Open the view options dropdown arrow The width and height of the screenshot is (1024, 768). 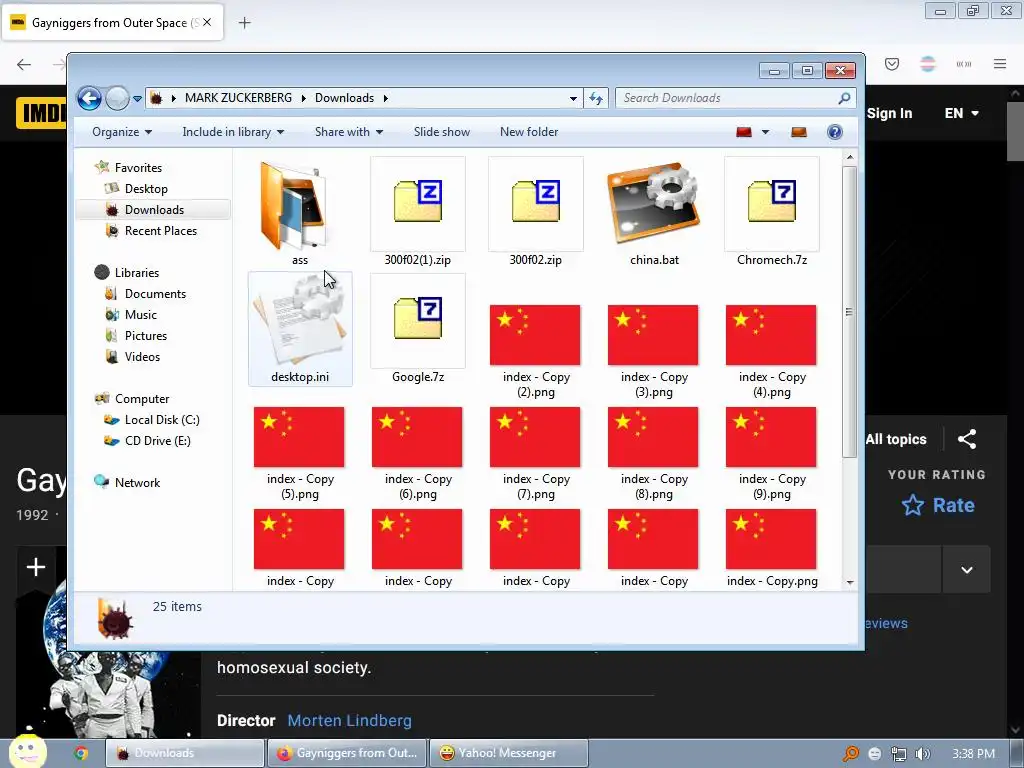[x=765, y=133]
